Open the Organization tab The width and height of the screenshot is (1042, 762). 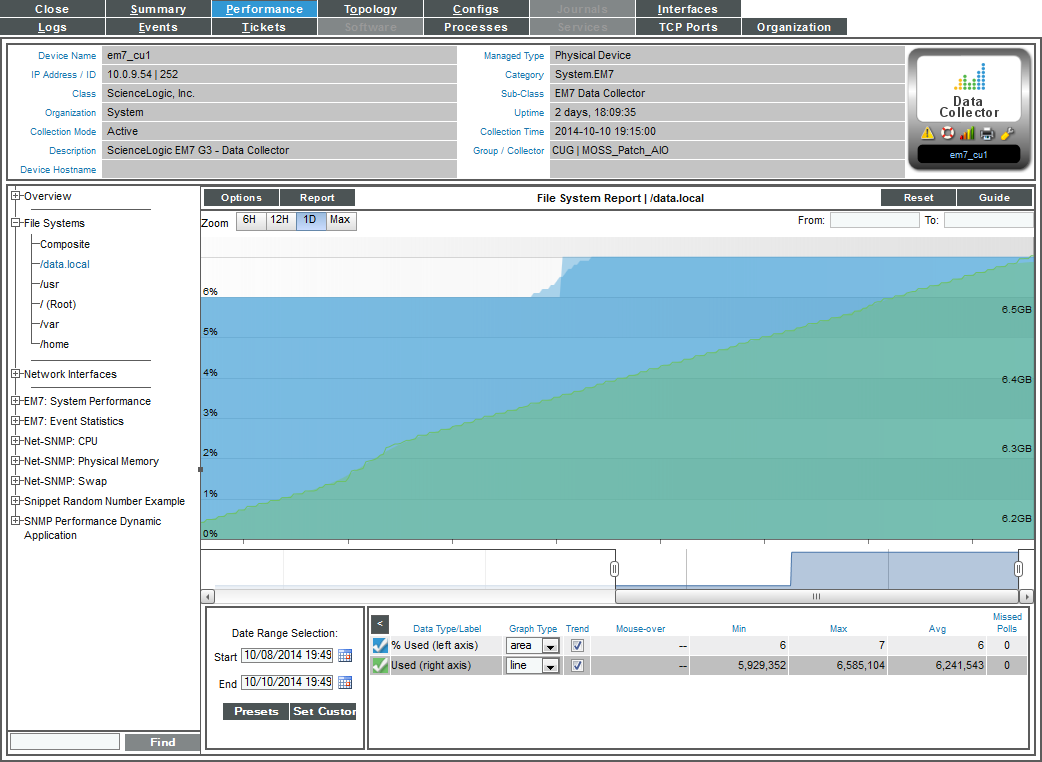point(793,27)
